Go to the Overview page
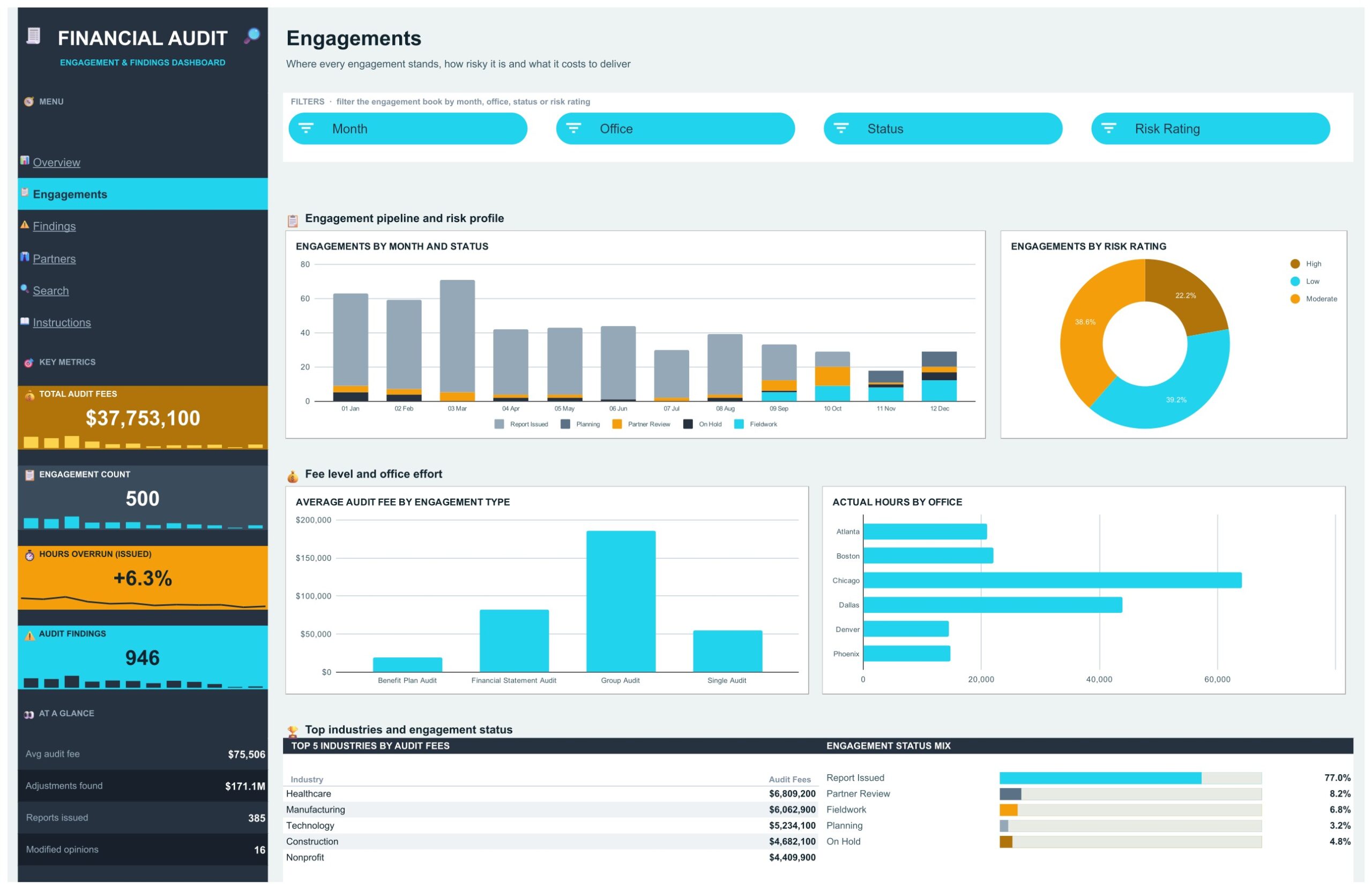1372x890 pixels. coord(56,162)
